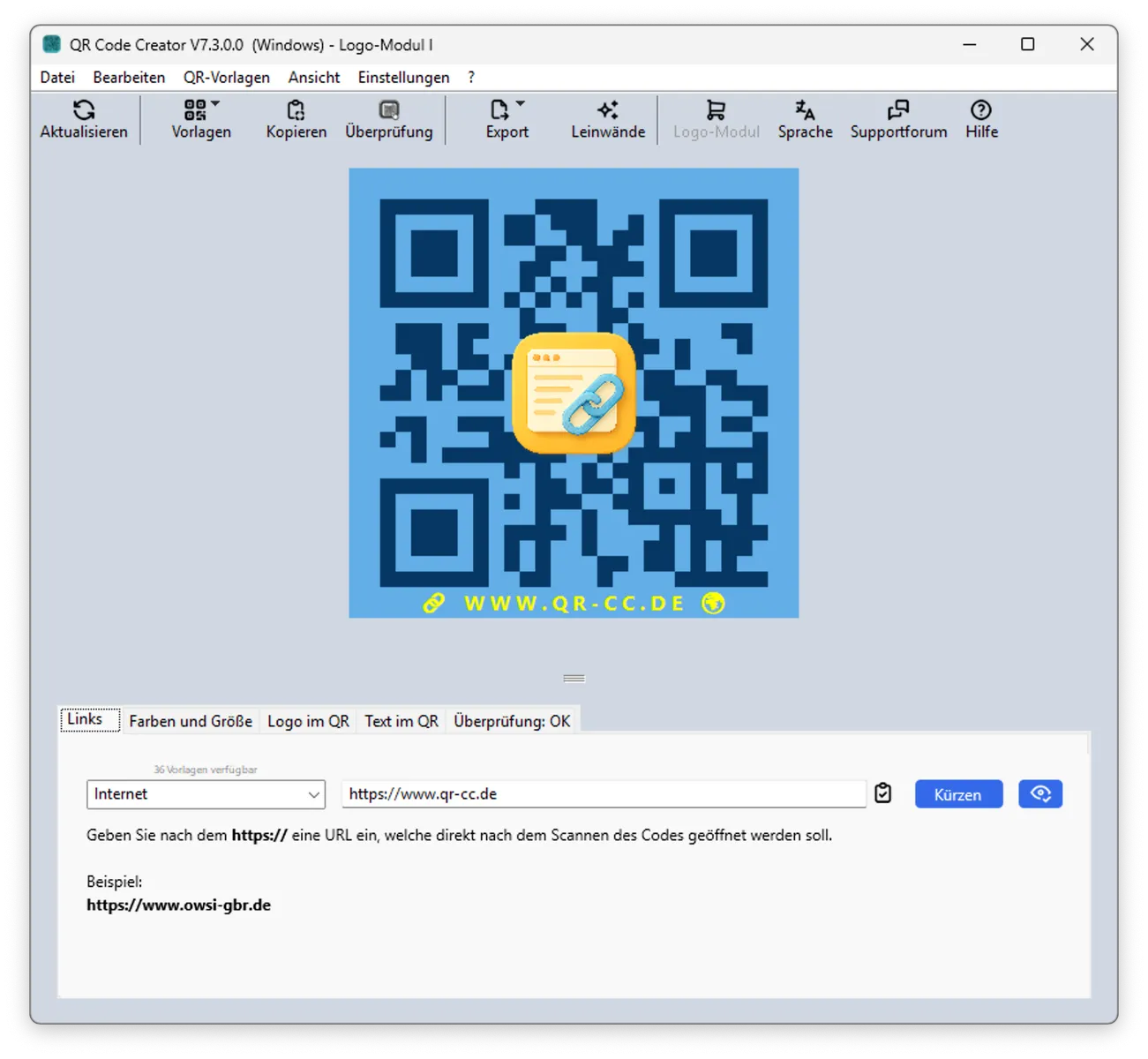Click the app icon in the title bar
Viewport: 1148px width, 1059px height.
point(52,44)
